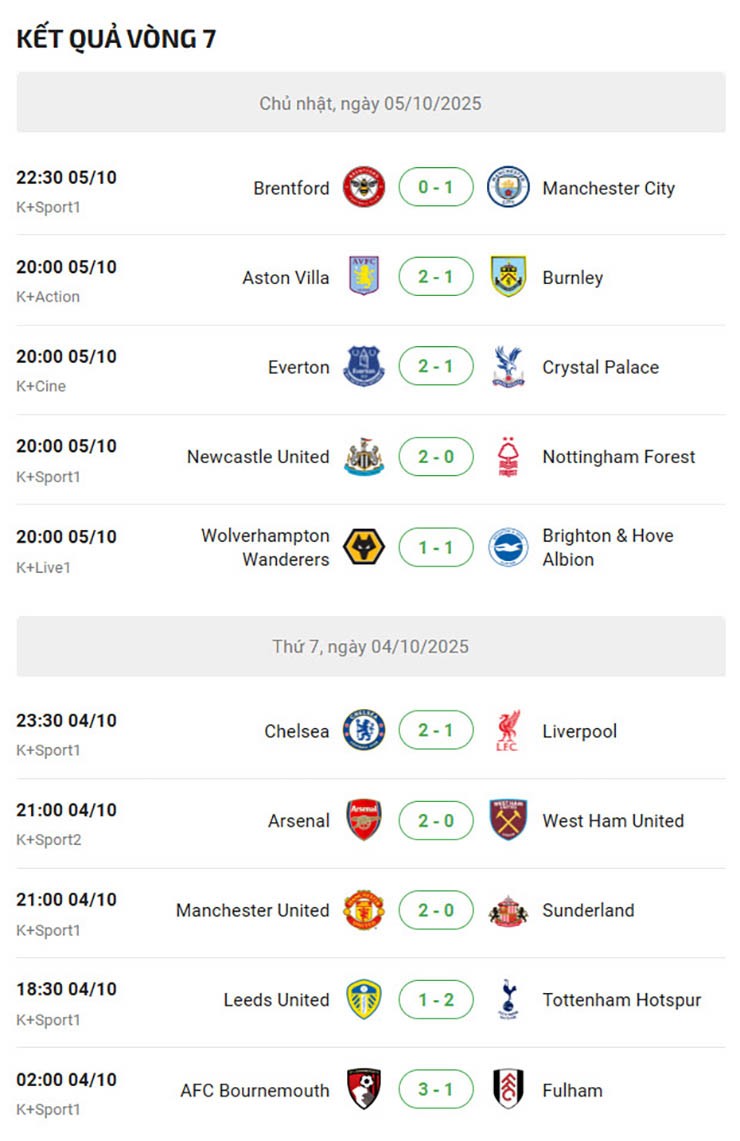Open the Chelsea vs Liverpool 2-1 score
The height and width of the screenshot is (1141, 740).
click(x=436, y=731)
